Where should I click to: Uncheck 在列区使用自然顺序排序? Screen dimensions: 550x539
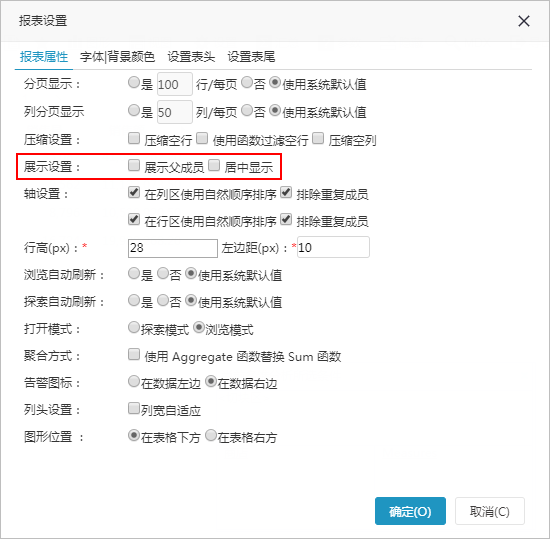coord(134,192)
